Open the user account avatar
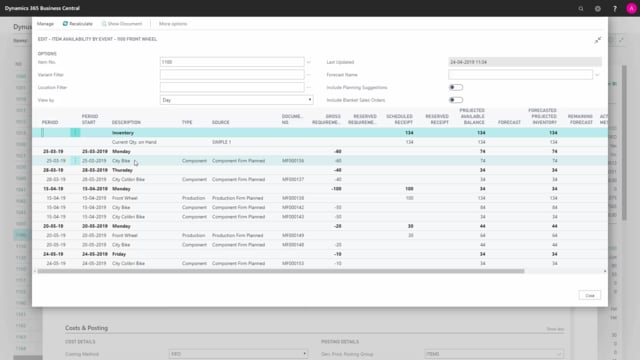Screen dimensions: 640x360 [x=631, y=9]
